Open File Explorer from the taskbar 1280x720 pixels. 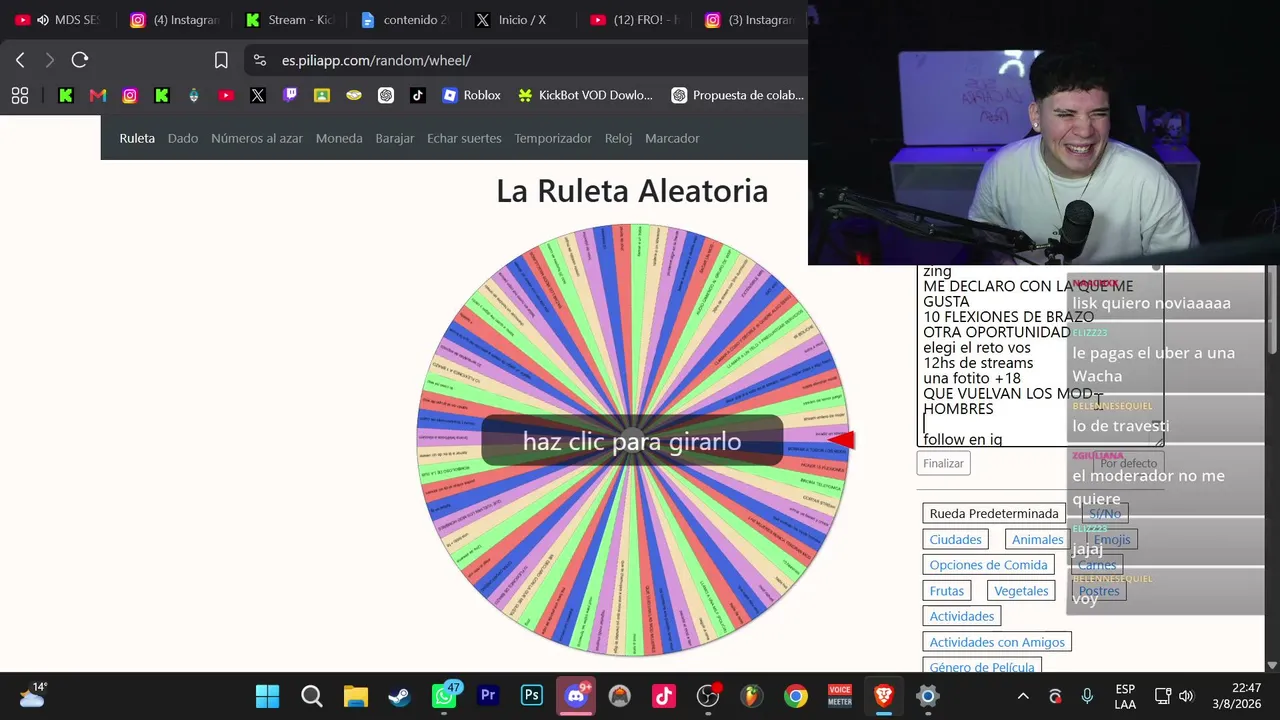[x=356, y=696]
